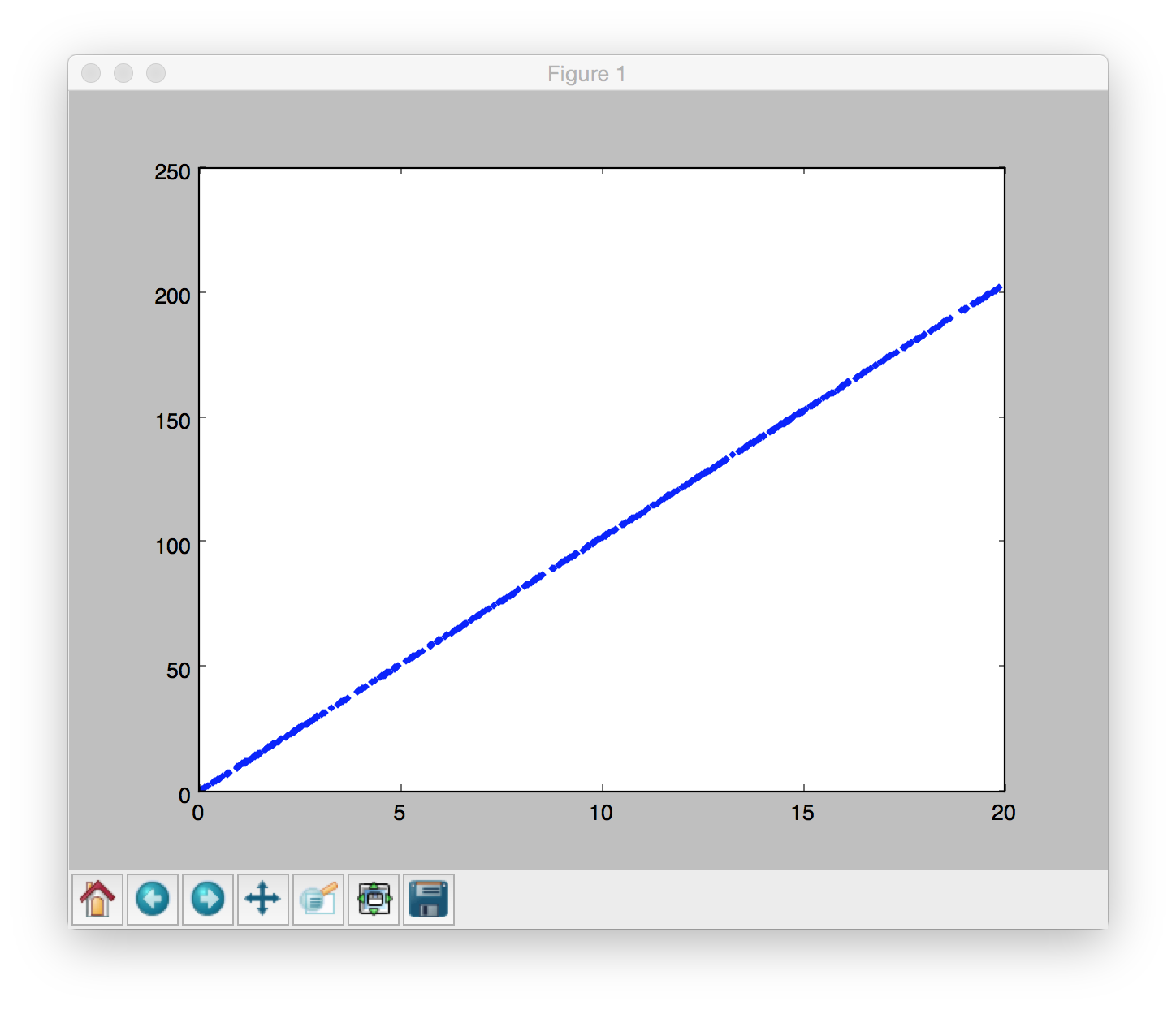Close the Figure 1 window
The height and width of the screenshot is (1010, 1176).
click(x=91, y=73)
